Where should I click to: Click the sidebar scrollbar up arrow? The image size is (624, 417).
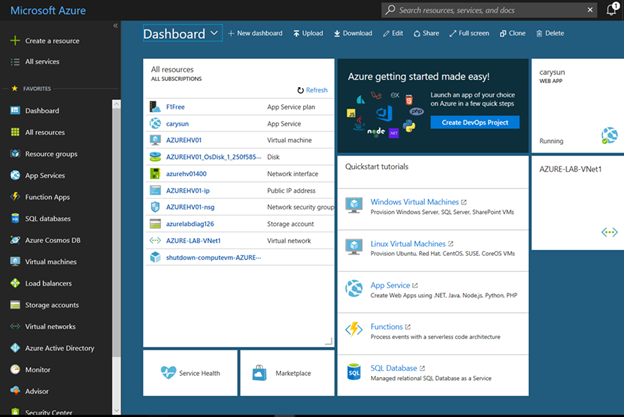[x=116, y=104]
